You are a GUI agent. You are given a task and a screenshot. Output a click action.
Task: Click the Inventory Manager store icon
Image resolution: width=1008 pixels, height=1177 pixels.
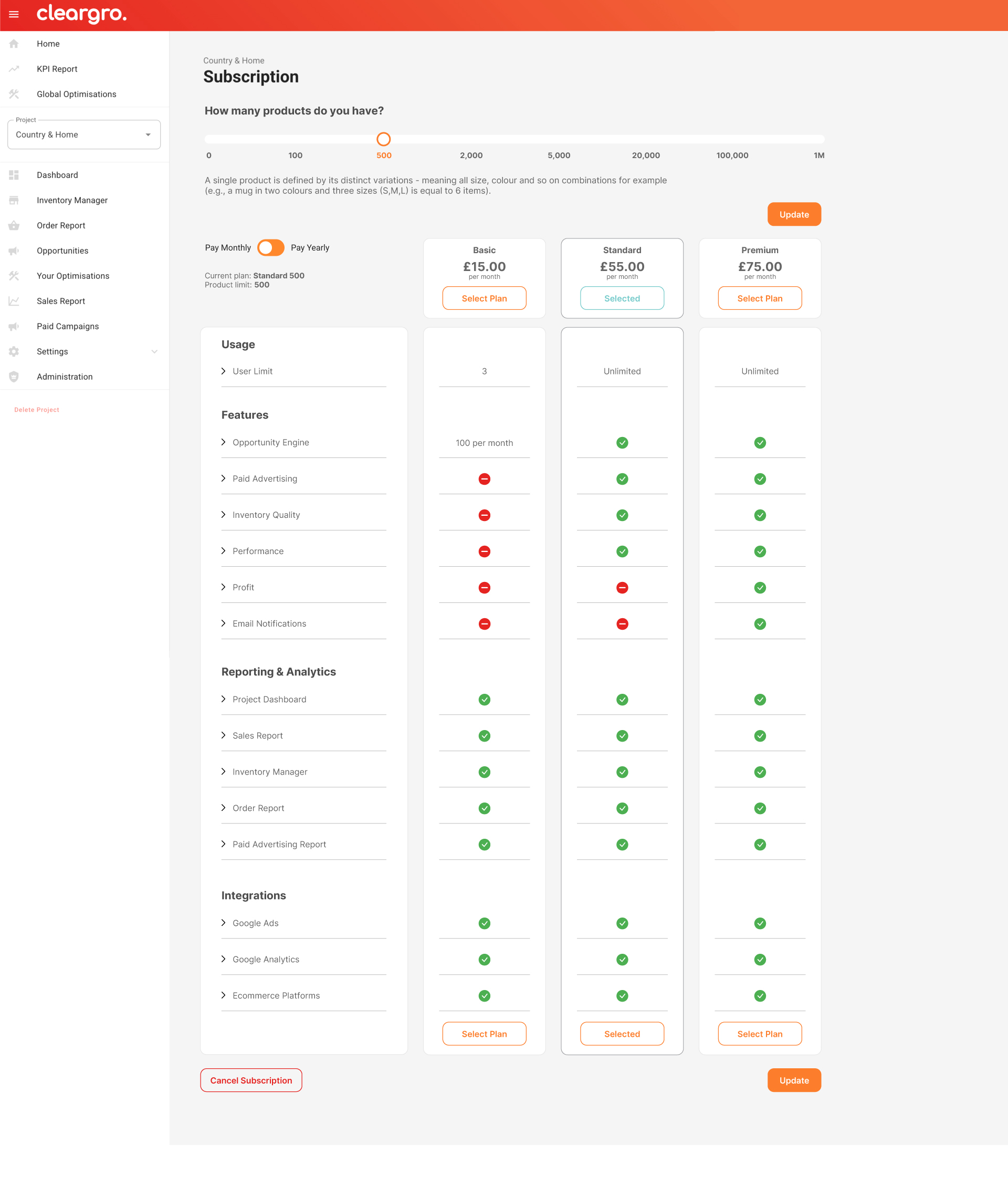point(14,200)
